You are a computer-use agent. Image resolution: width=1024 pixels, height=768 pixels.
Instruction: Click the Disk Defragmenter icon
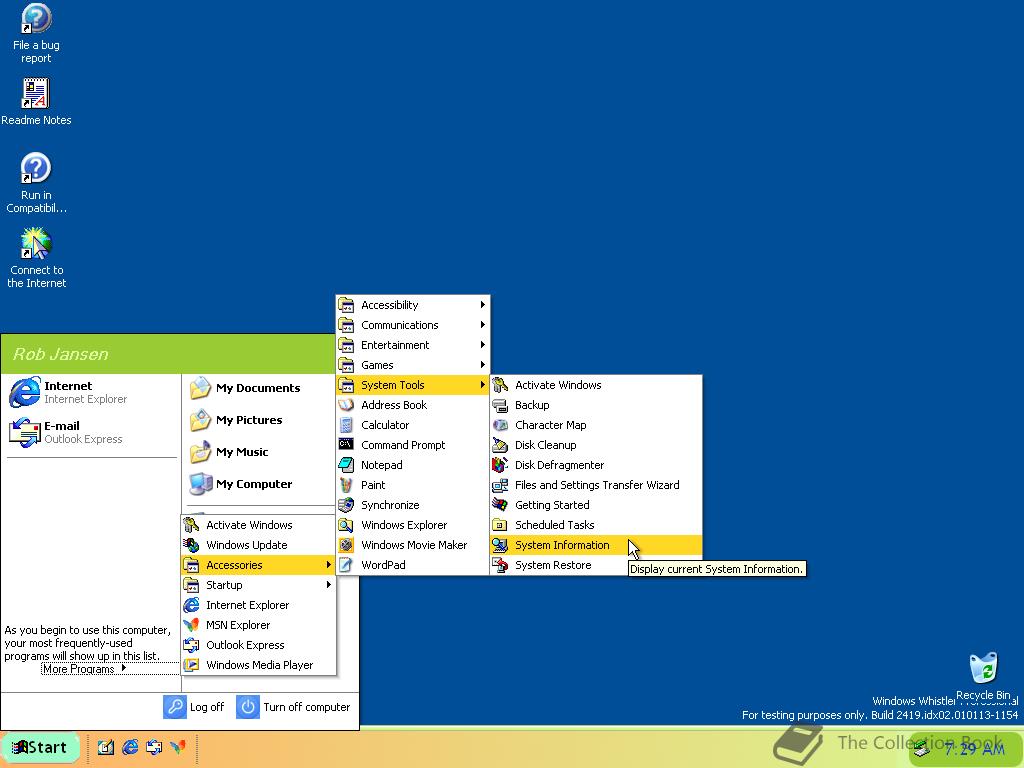(500, 465)
